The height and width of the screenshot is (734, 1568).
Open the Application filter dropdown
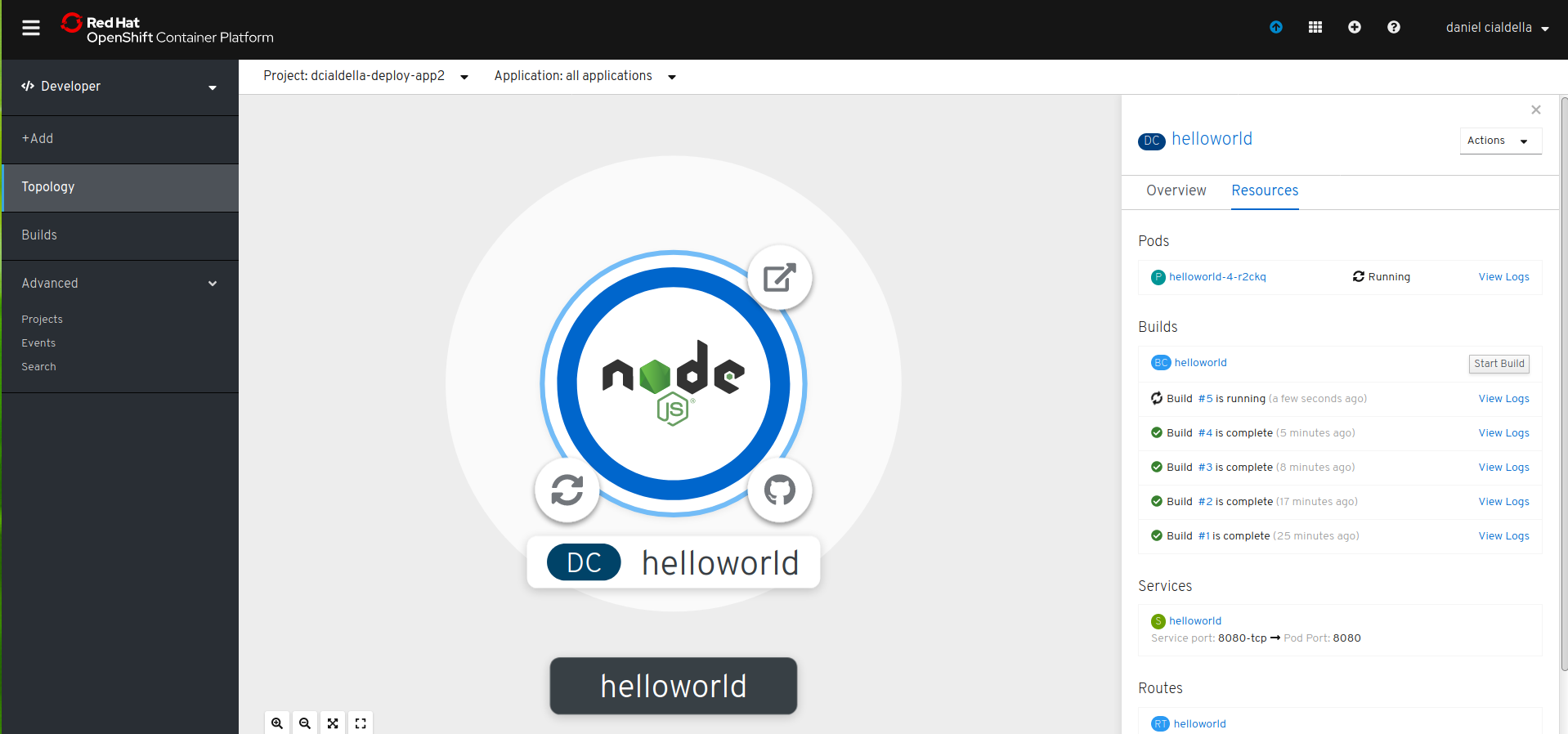coord(585,76)
